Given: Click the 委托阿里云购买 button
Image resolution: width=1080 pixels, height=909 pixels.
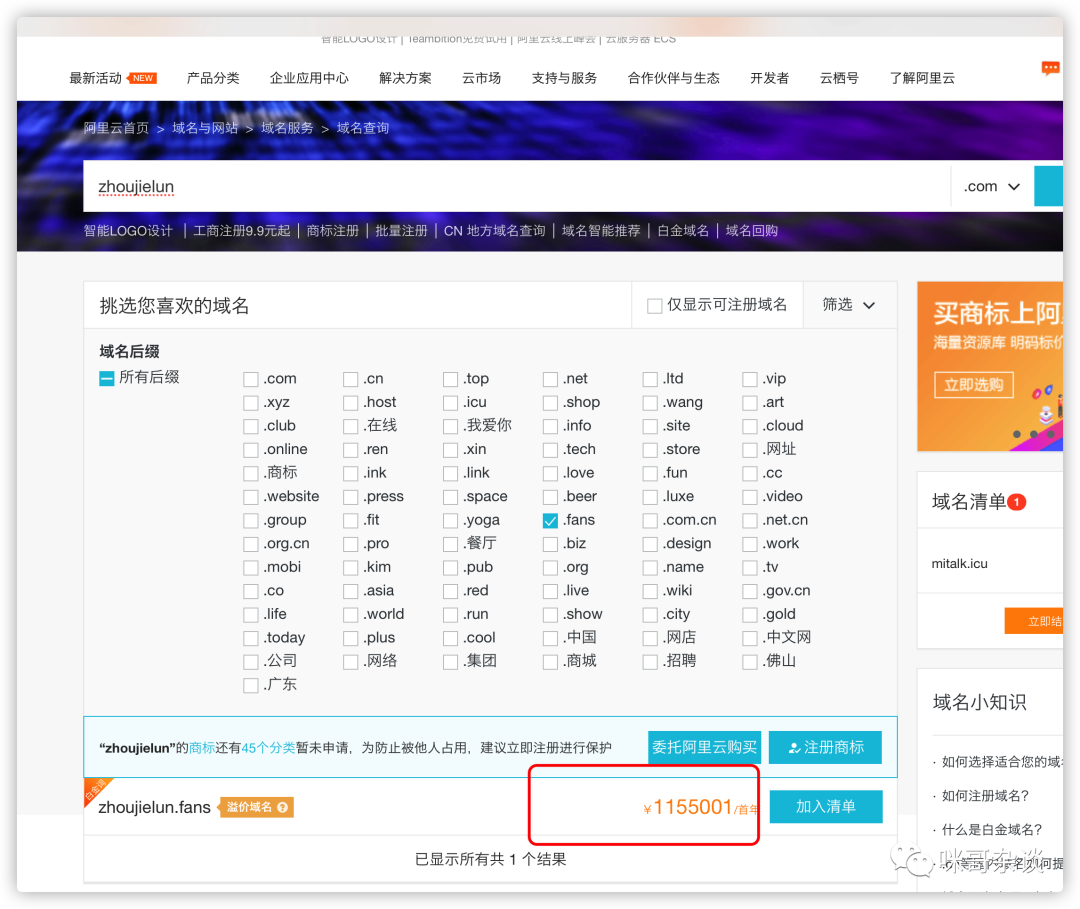Looking at the screenshot, I should (x=704, y=747).
